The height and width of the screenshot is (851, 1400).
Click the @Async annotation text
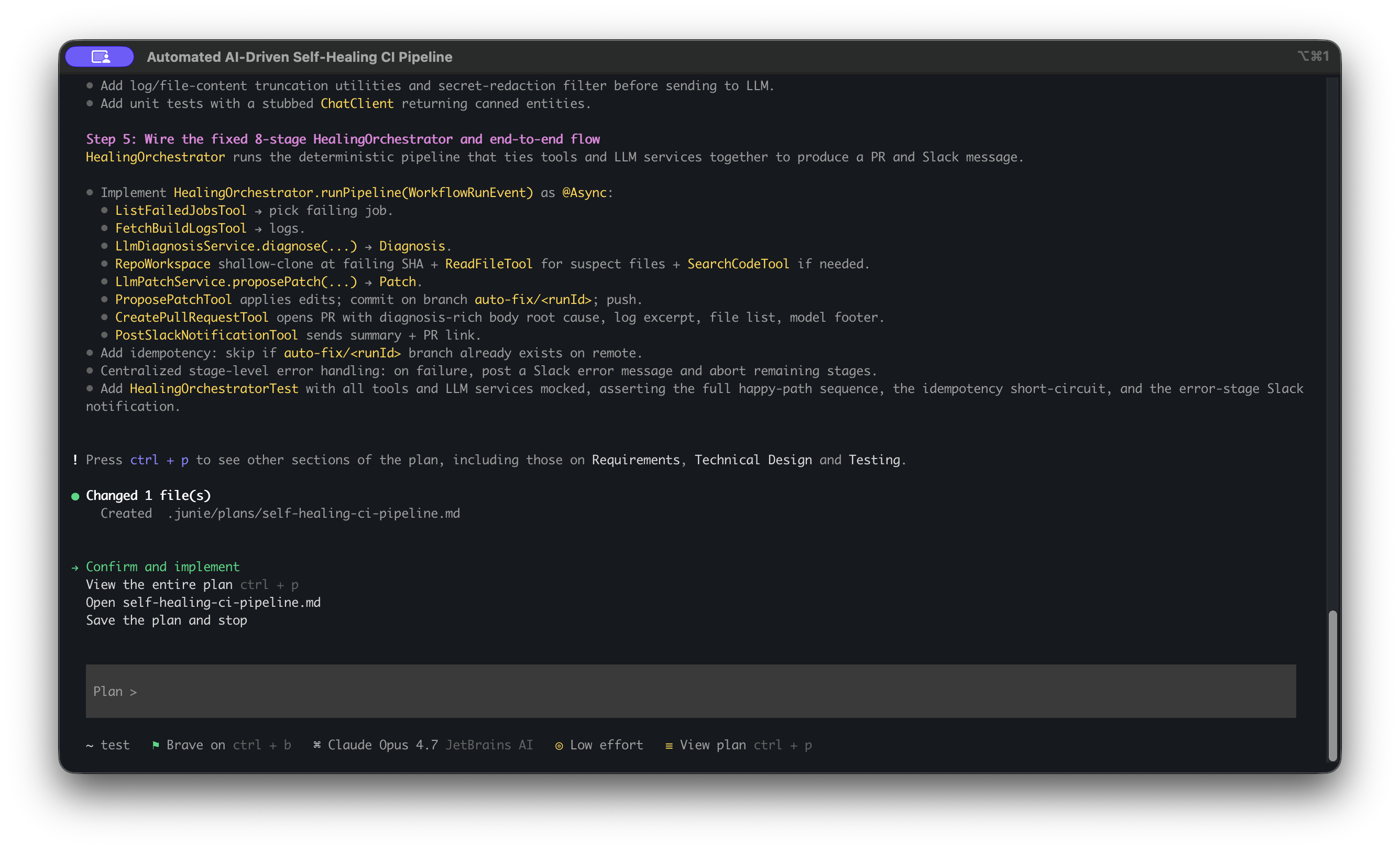tap(584, 193)
